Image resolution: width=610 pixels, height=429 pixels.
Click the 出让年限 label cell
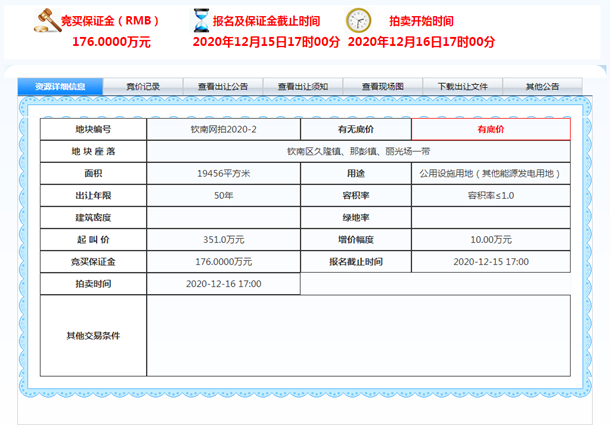(x=93, y=196)
